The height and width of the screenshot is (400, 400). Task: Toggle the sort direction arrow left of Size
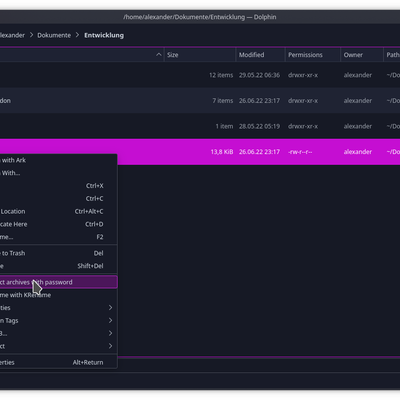(159, 55)
